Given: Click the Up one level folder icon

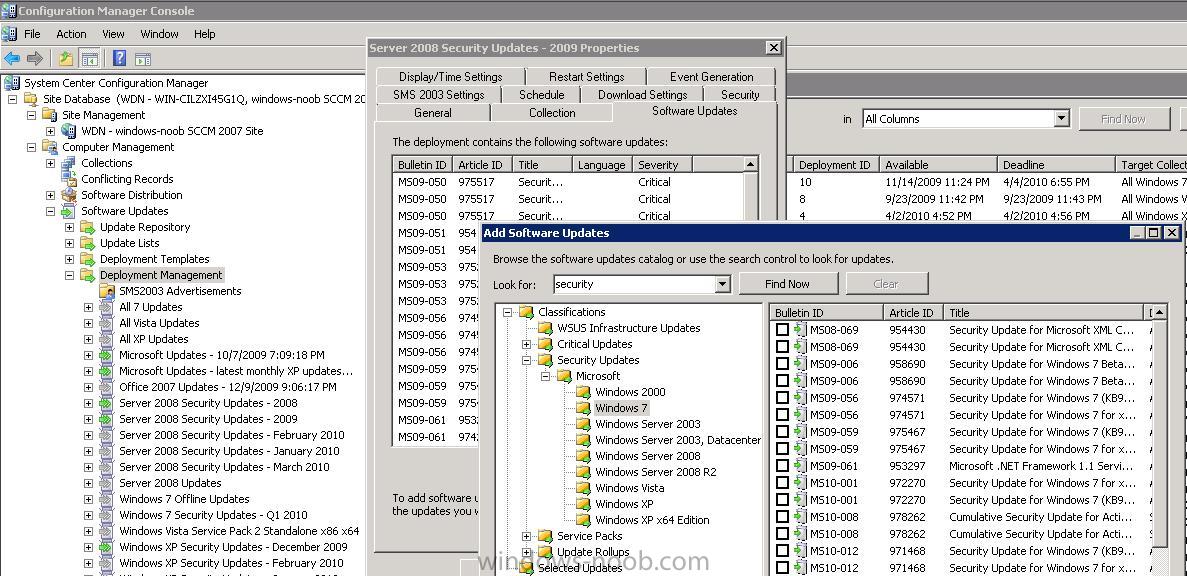Looking at the screenshot, I should tap(66, 58).
